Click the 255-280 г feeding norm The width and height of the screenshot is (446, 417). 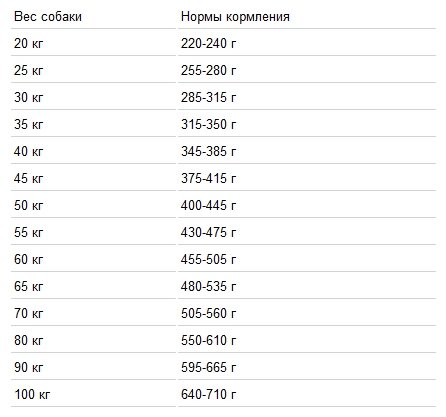[208, 70]
